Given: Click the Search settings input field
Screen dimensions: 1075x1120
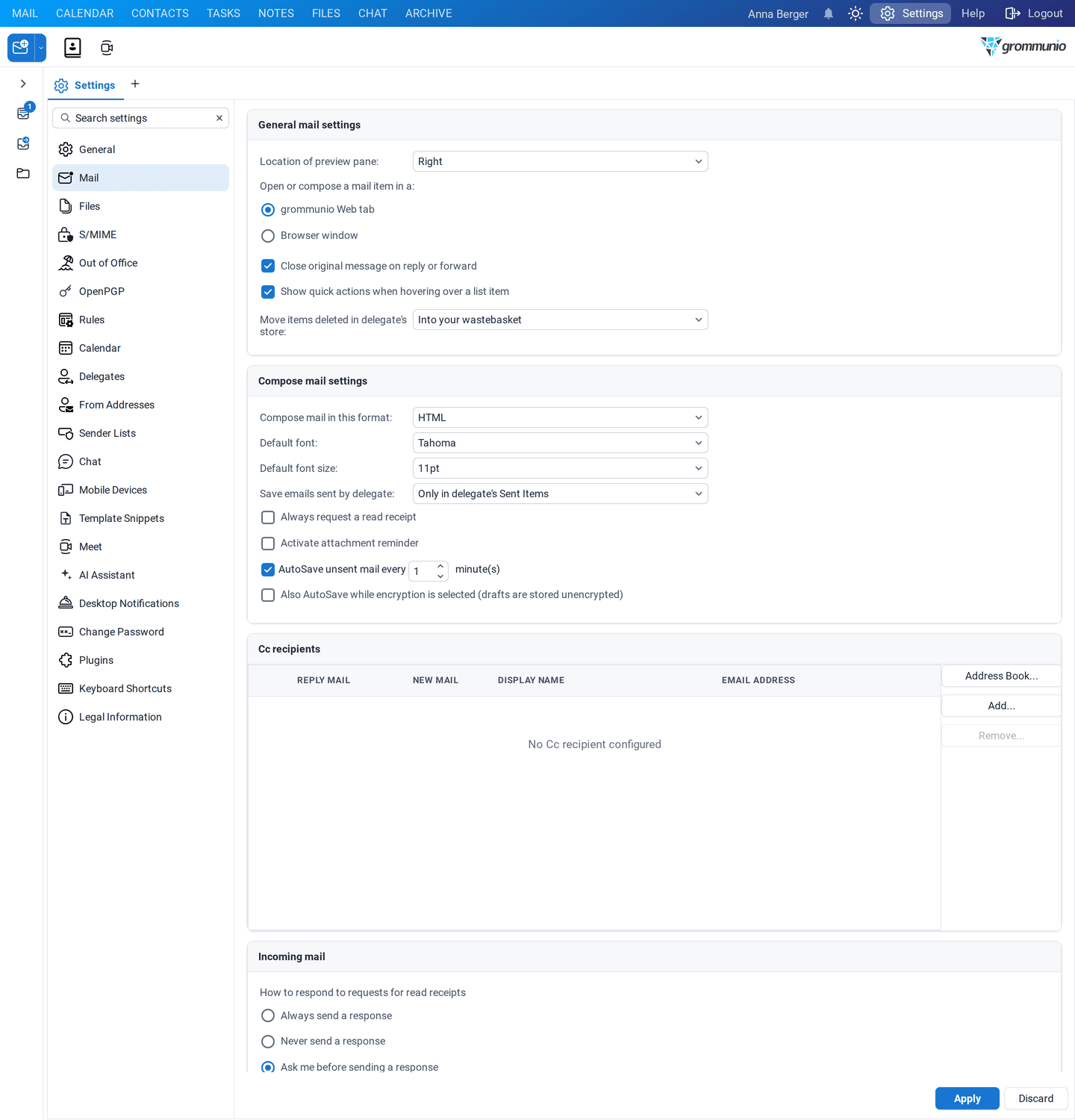Looking at the screenshot, I should pos(140,118).
